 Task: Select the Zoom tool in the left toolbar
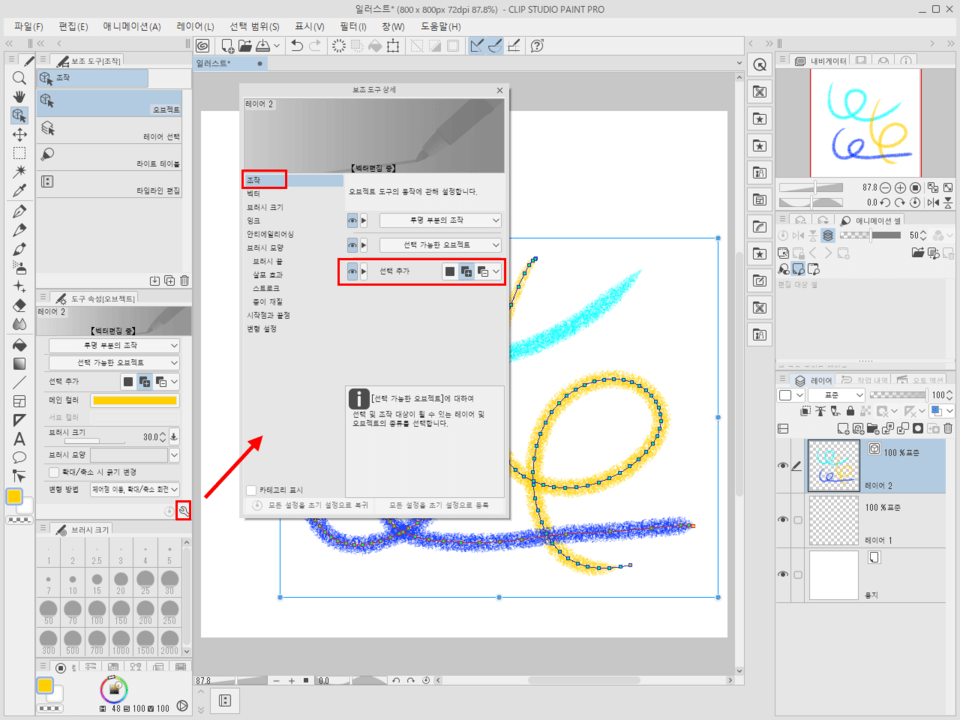click(19, 78)
